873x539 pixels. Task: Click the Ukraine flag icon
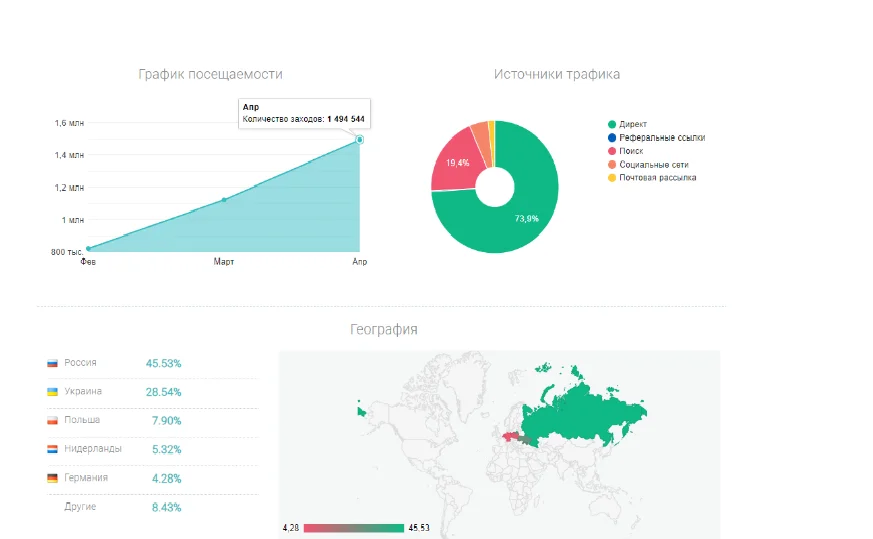pyautogui.click(x=52, y=392)
